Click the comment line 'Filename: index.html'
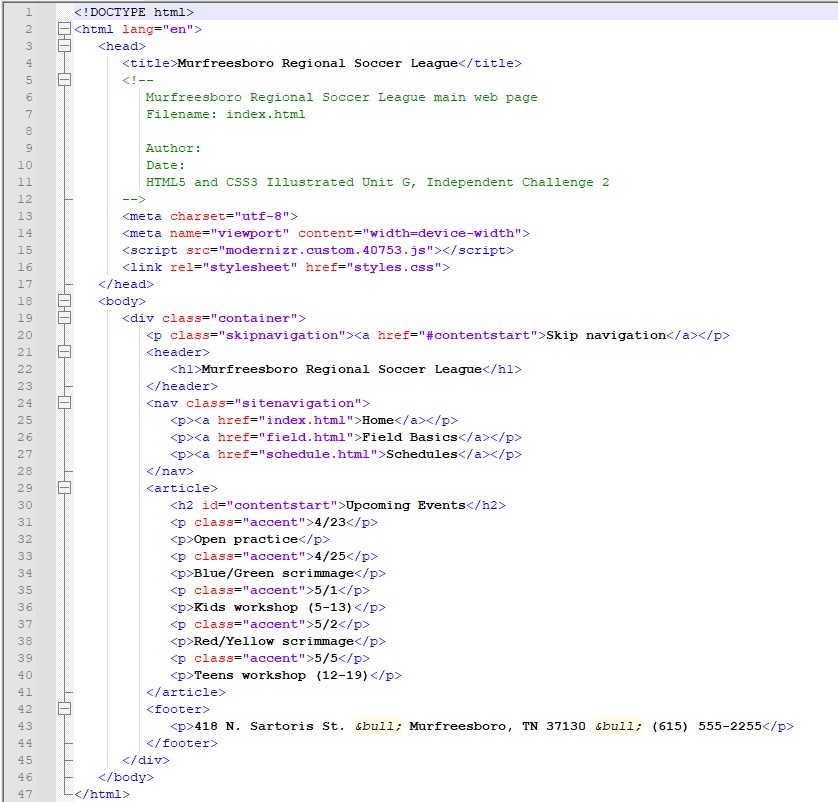 [226, 114]
